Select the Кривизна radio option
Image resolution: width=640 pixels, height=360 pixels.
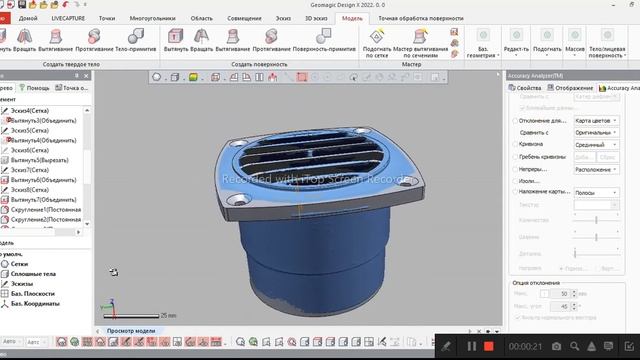pos(515,144)
